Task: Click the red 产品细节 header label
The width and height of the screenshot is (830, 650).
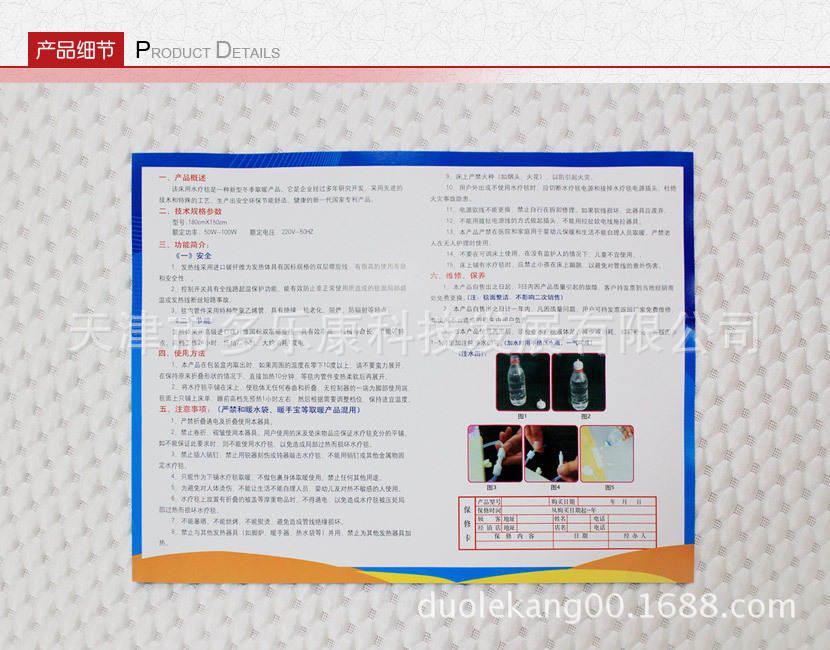Action: 76,50
